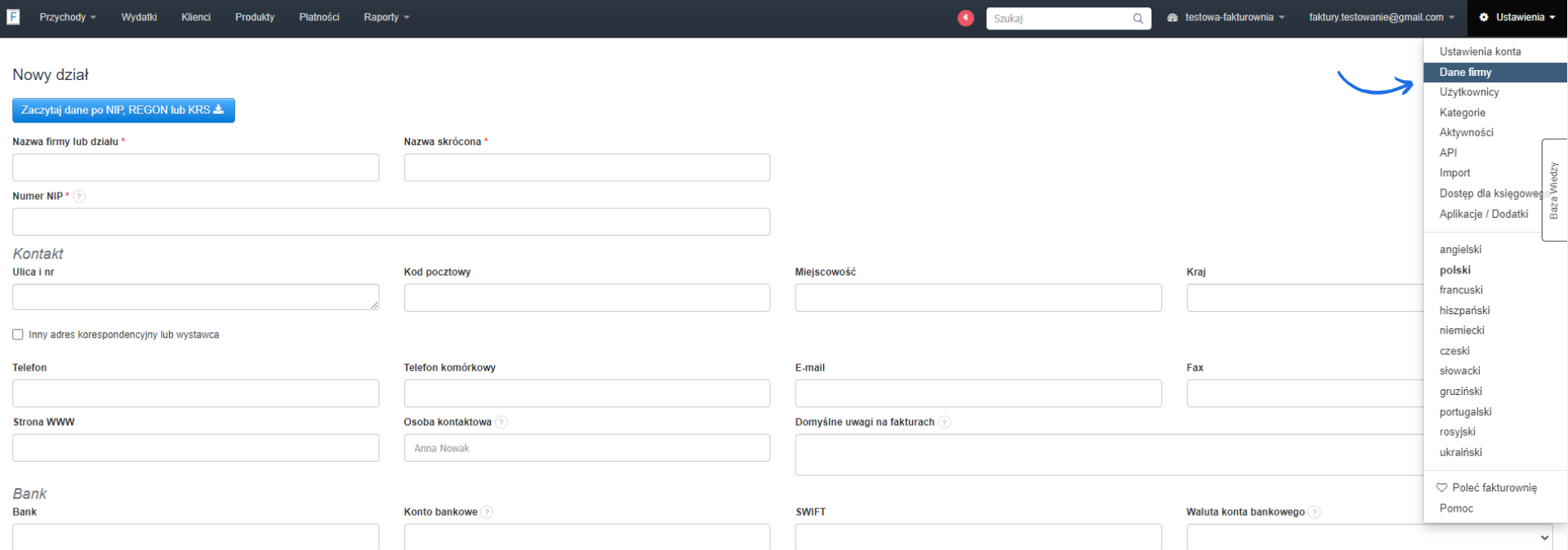Click the heart icon by Poleć fakturownię

pyautogui.click(x=1441, y=488)
